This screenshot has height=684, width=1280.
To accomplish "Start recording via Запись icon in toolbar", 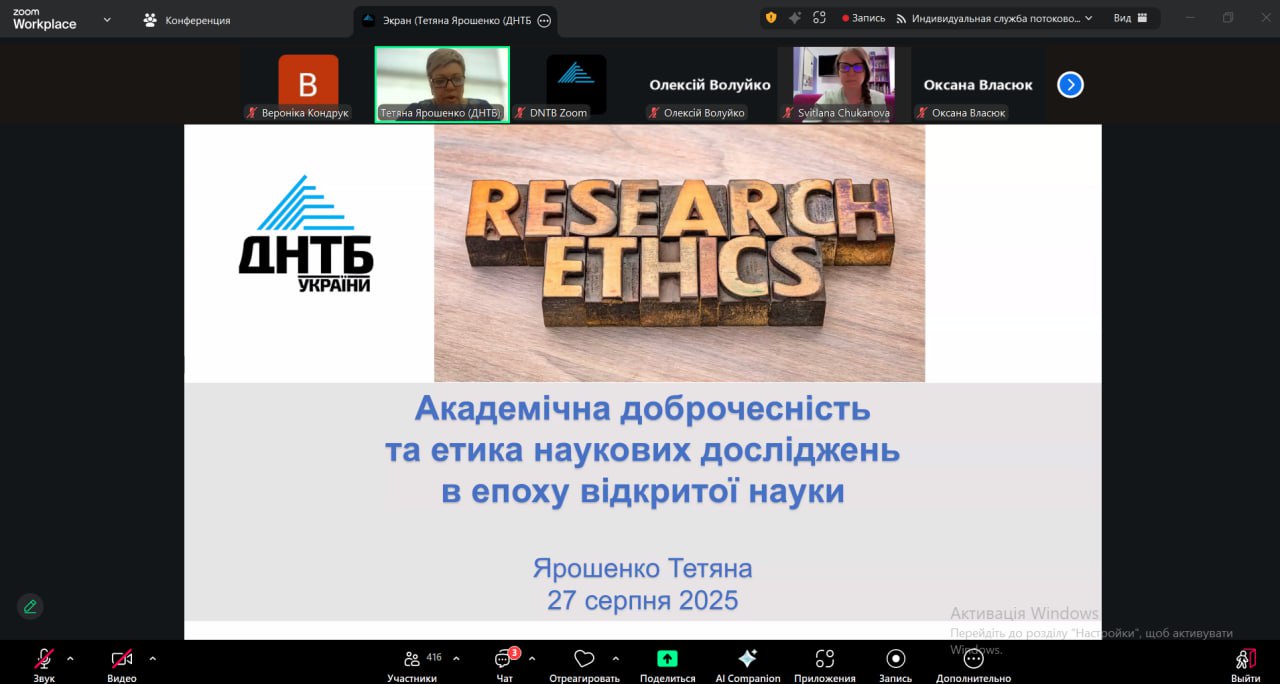I will 895,660.
